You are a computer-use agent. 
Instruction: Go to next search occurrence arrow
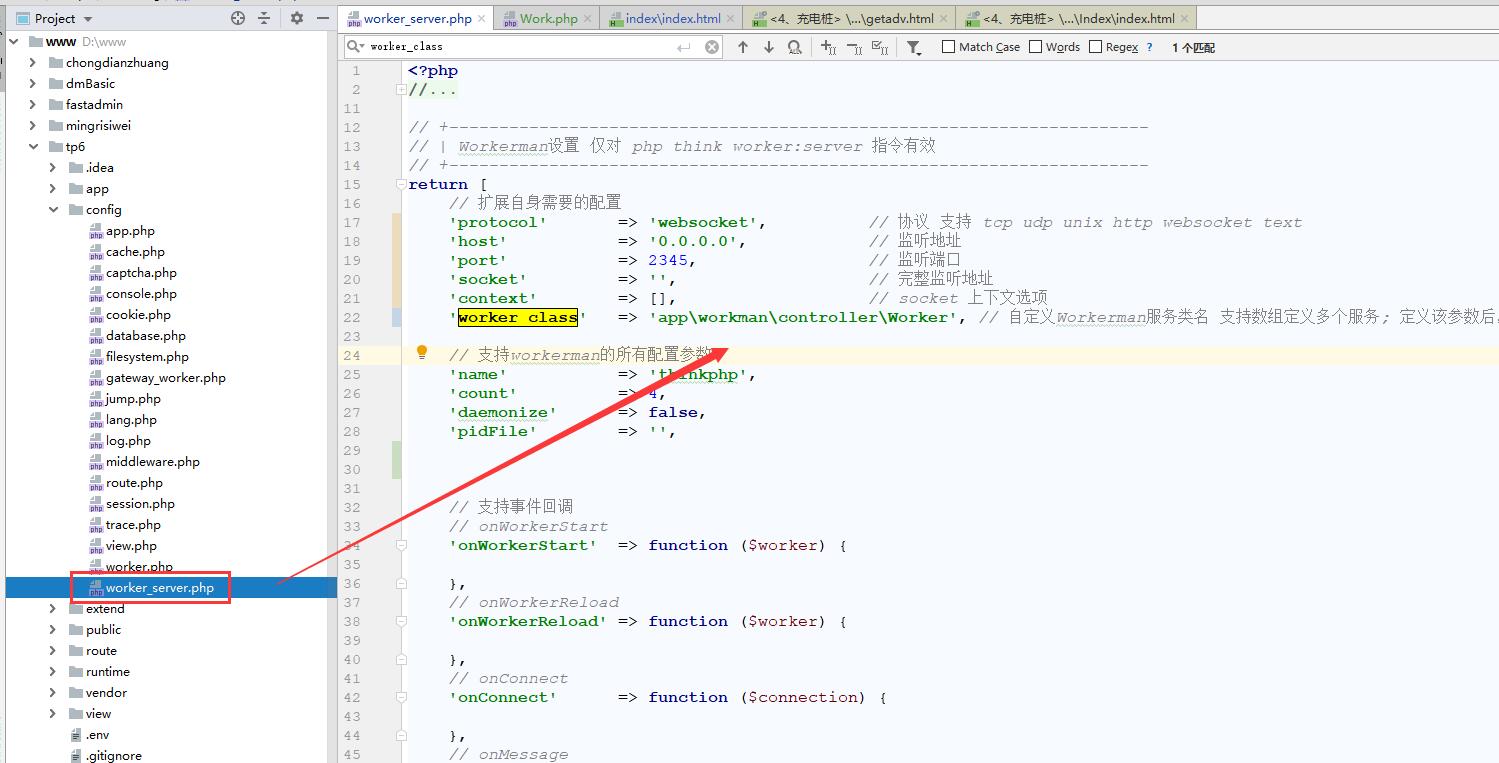769,47
